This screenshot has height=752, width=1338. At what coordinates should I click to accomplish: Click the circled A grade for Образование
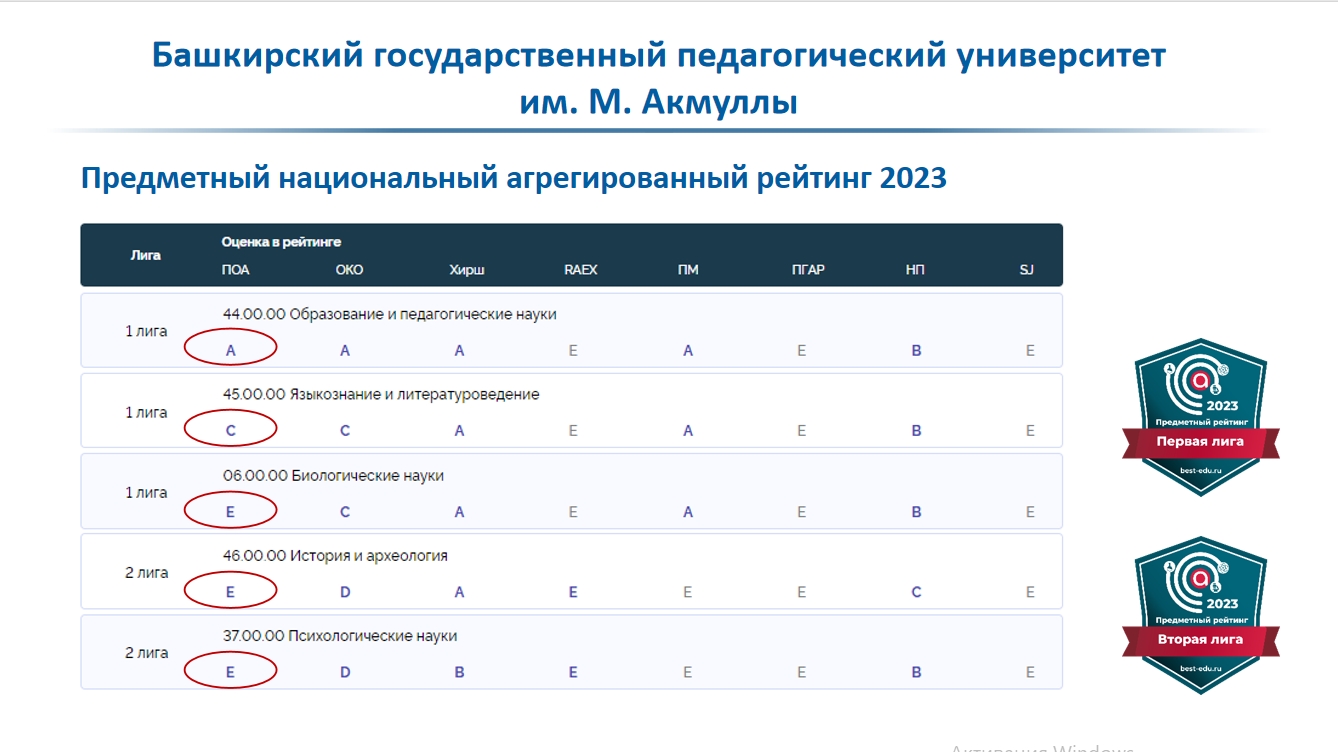click(231, 351)
